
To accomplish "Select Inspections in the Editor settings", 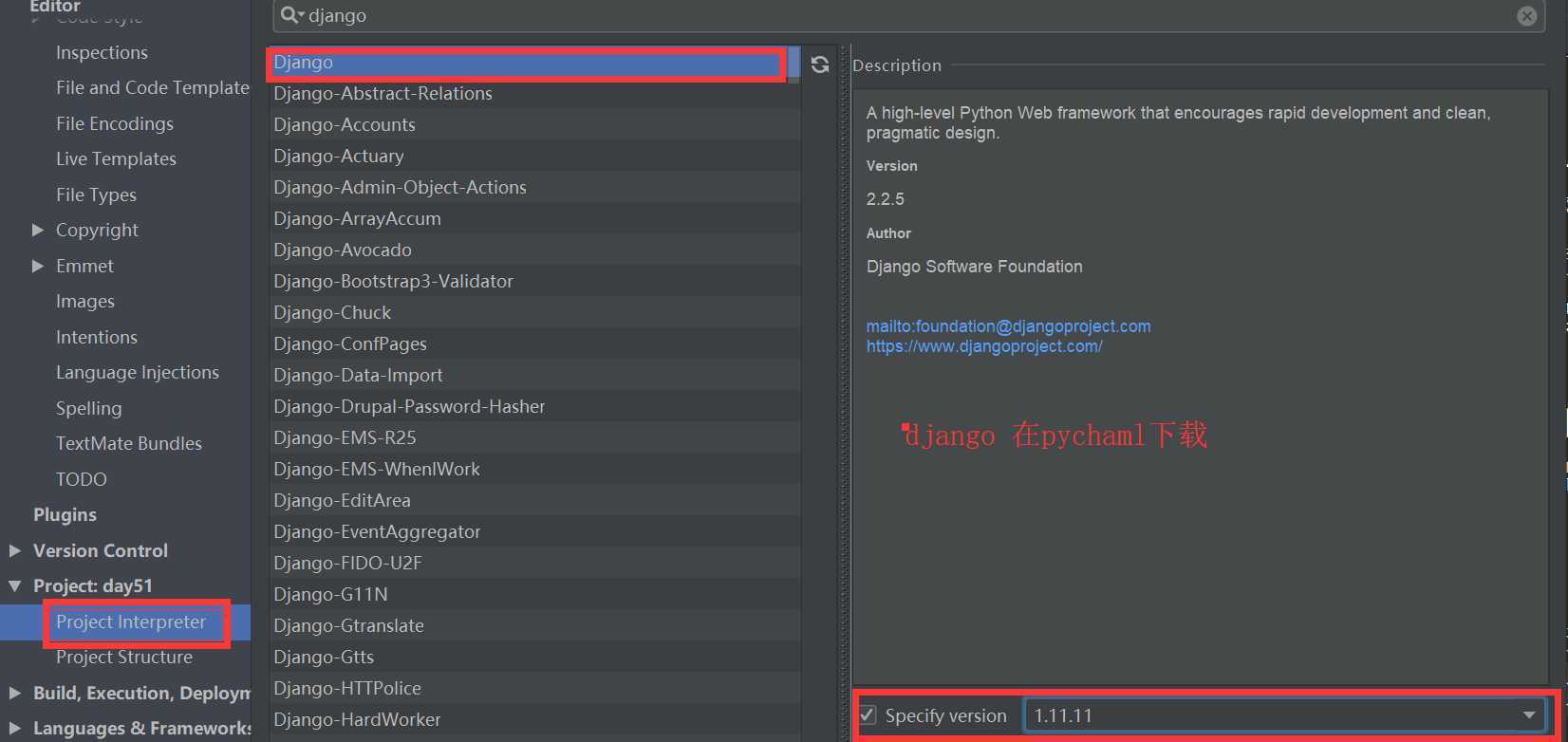I will tap(102, 52).
